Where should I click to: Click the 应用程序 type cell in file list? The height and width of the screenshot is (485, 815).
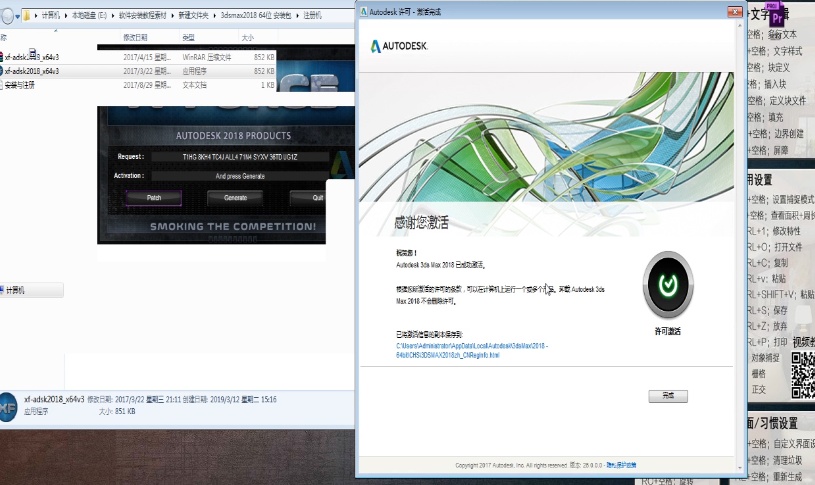click(x=194, y=71)
